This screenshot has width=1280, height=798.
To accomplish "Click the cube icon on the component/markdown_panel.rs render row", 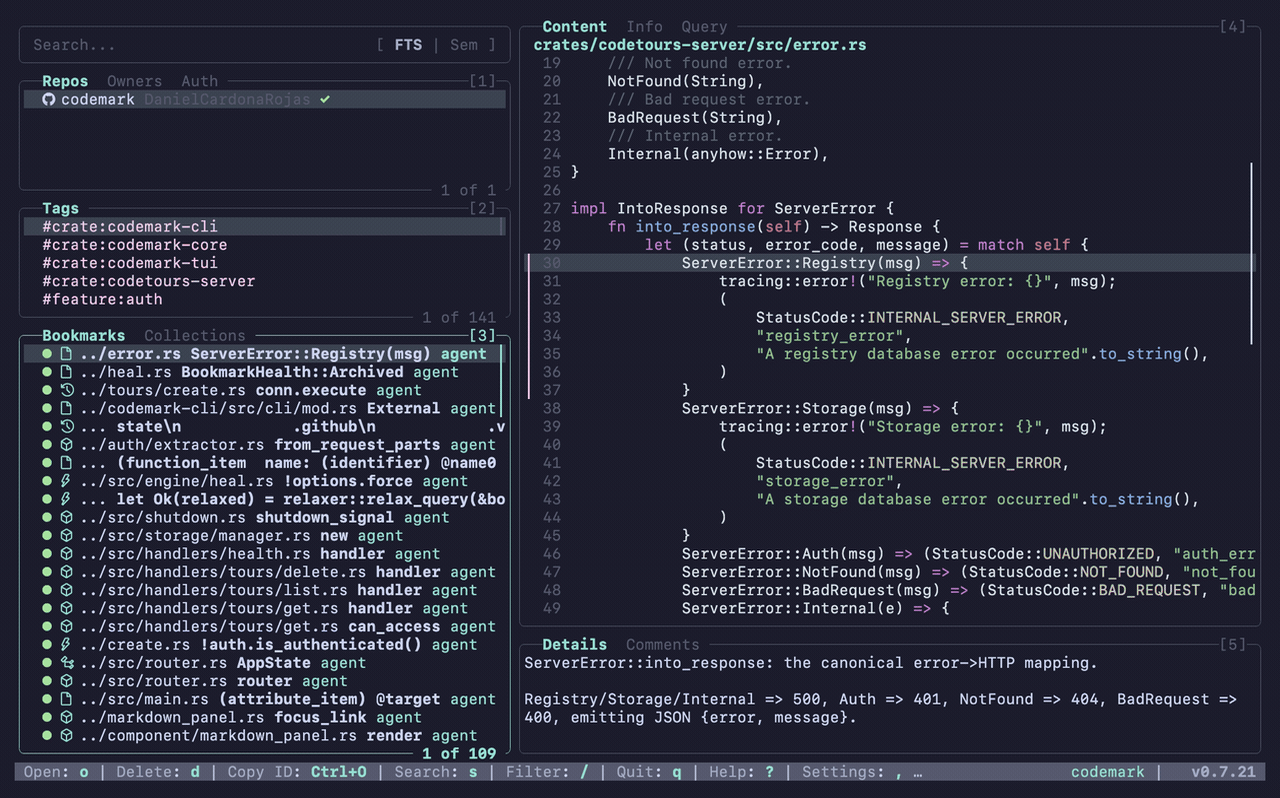I will (x=66, y=736).
